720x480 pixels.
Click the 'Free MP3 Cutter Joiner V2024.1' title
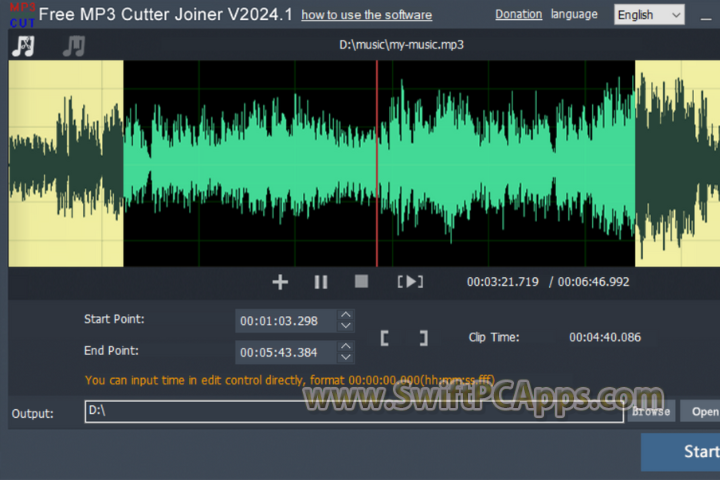(x=165, y=15)
